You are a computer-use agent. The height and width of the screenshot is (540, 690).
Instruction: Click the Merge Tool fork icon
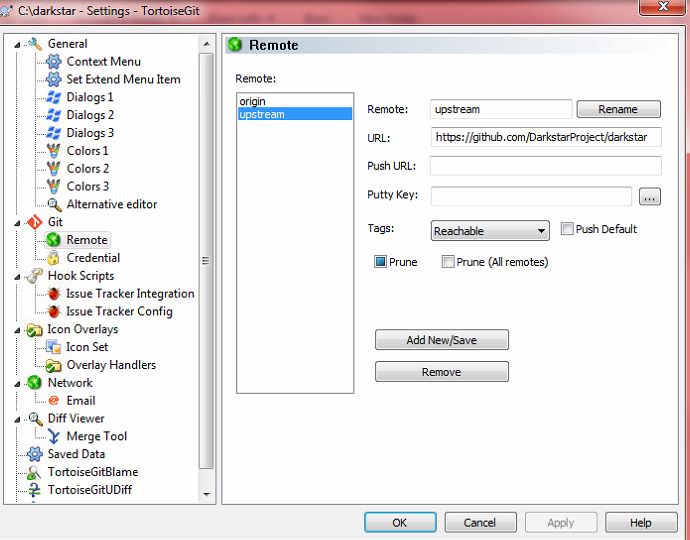tap(54, 437)
